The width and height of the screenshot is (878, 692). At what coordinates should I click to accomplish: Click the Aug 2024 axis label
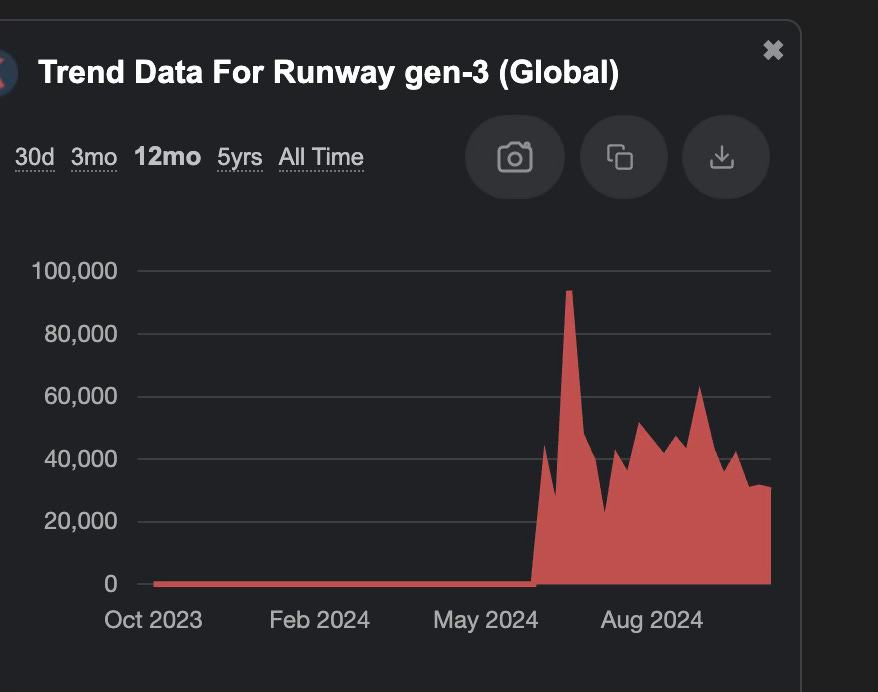point(652,620)
